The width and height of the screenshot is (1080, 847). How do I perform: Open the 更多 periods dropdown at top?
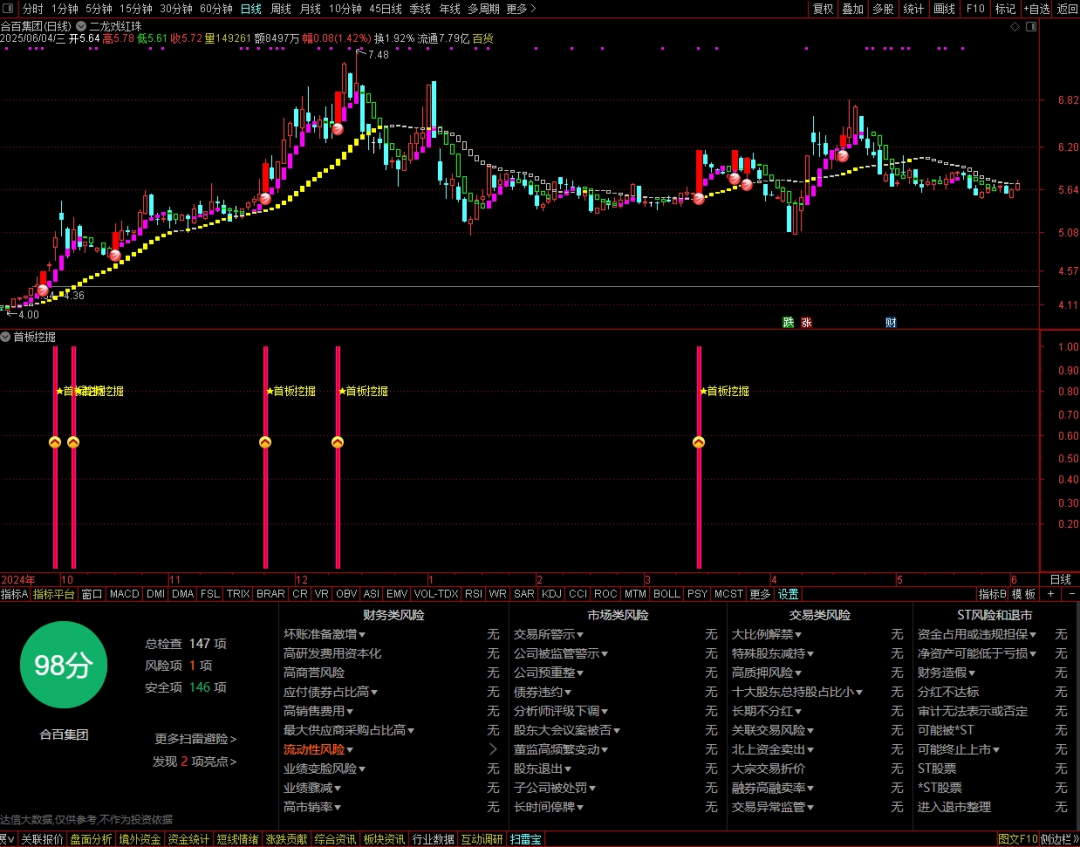(x=521, y=9)
